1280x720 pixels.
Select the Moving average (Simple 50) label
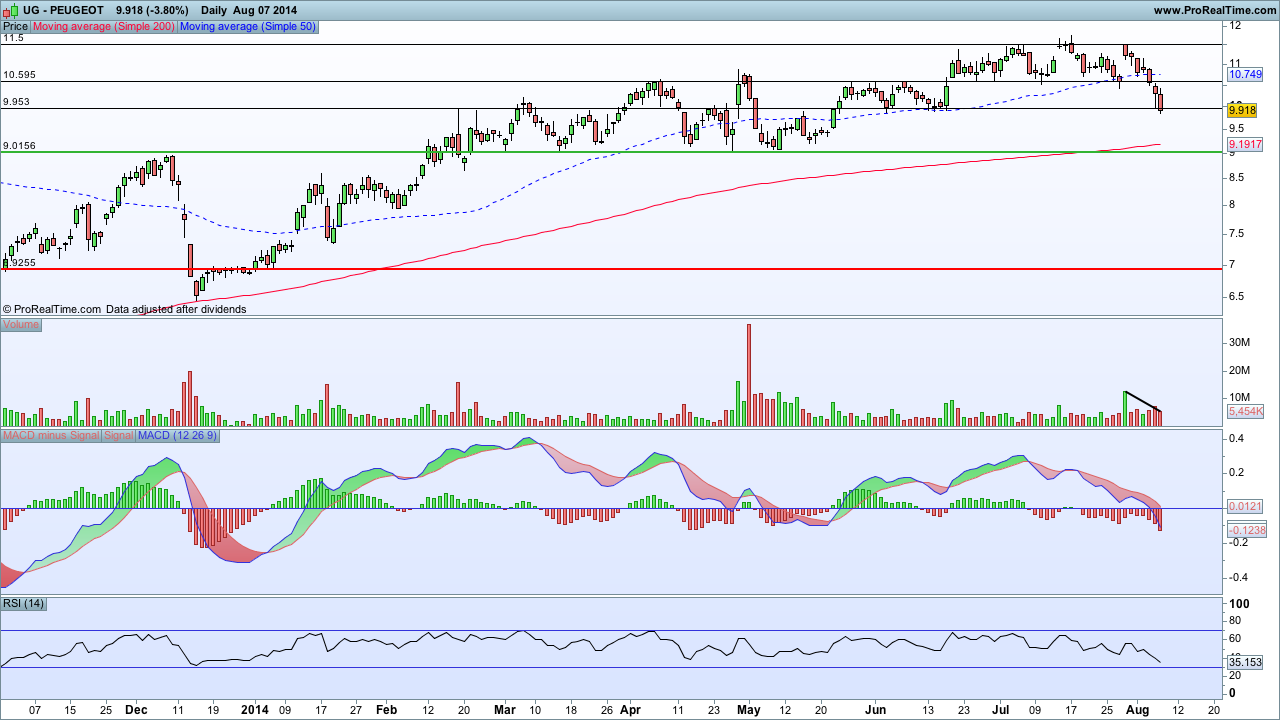[247, 27]
